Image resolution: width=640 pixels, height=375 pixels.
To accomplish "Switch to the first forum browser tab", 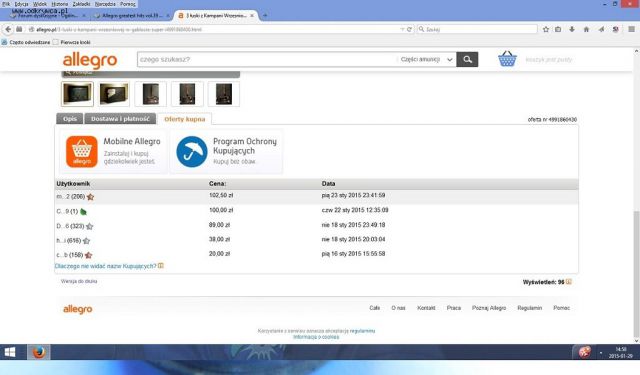I will pos(48,16).
